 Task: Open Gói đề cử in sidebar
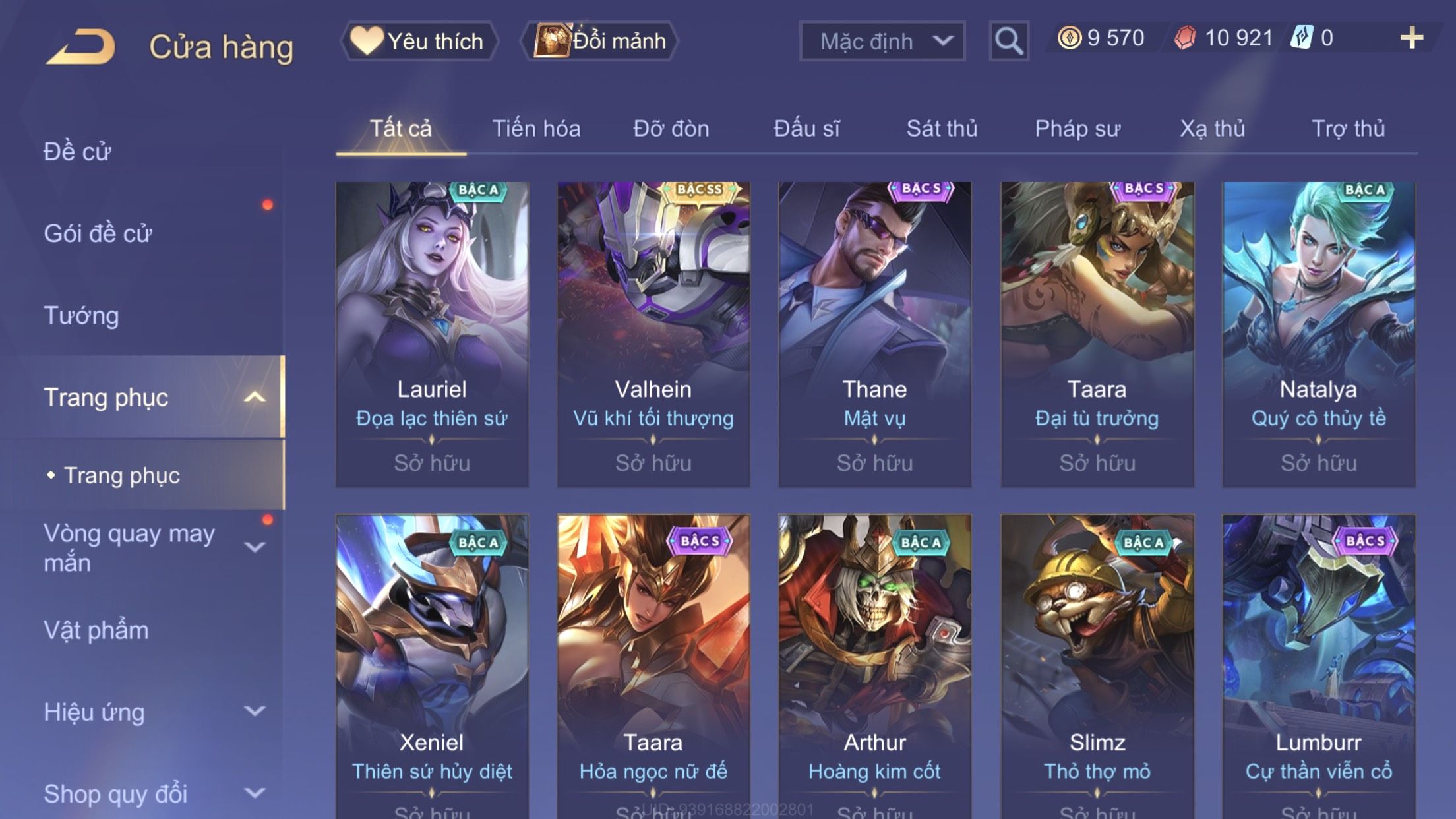point(98,233)
